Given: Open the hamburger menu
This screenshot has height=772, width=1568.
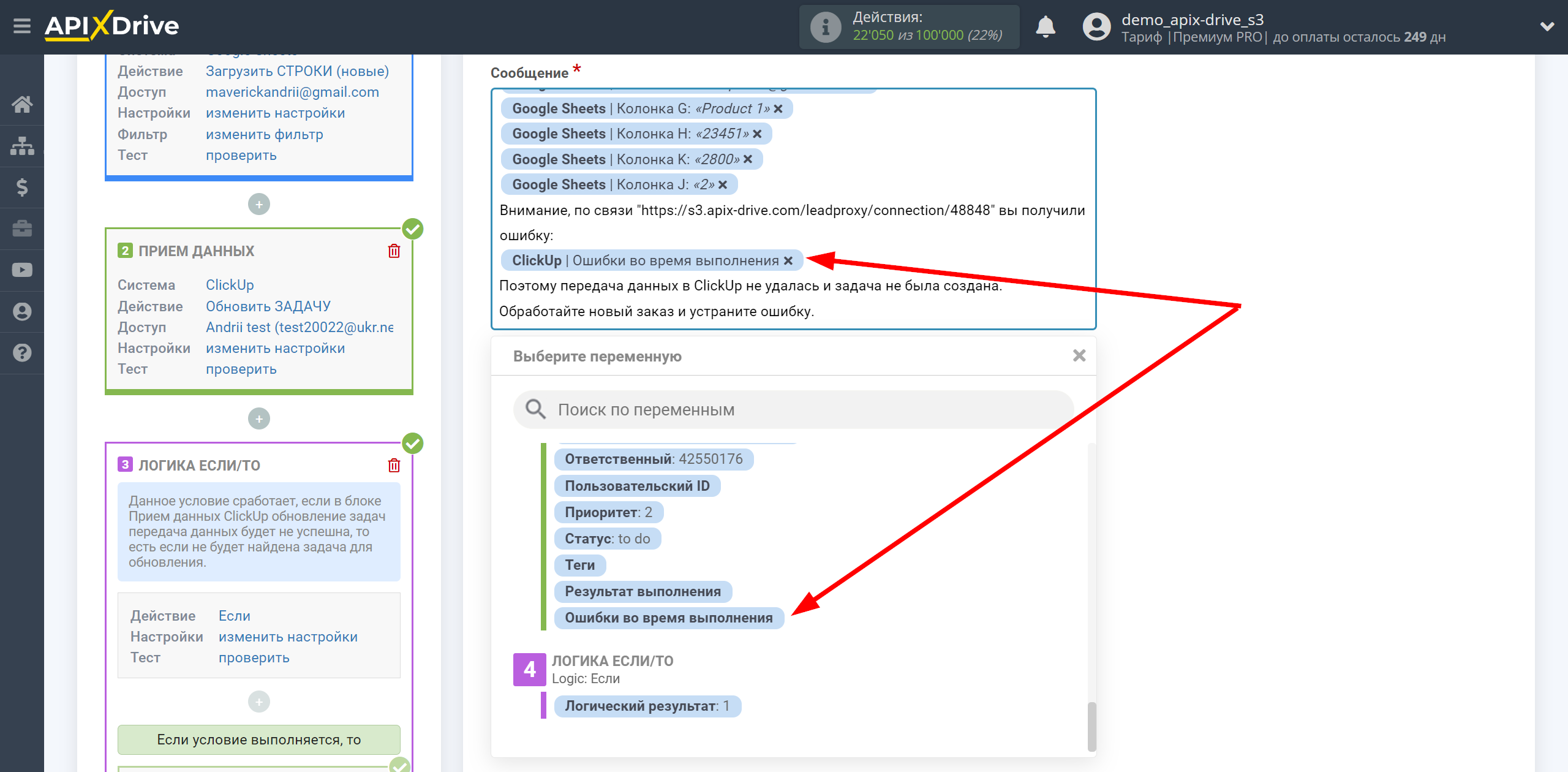Looking at the screenshot, I should coord(22,26).
